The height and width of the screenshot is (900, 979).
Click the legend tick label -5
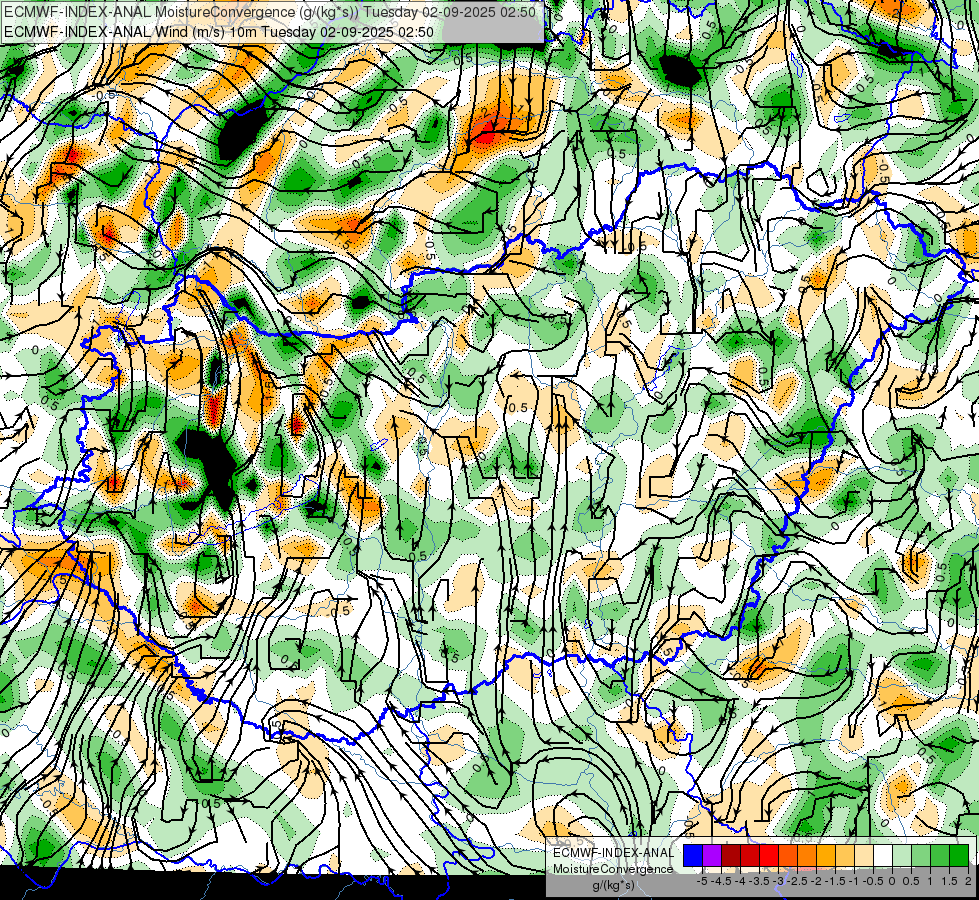(x=703, y=881)
